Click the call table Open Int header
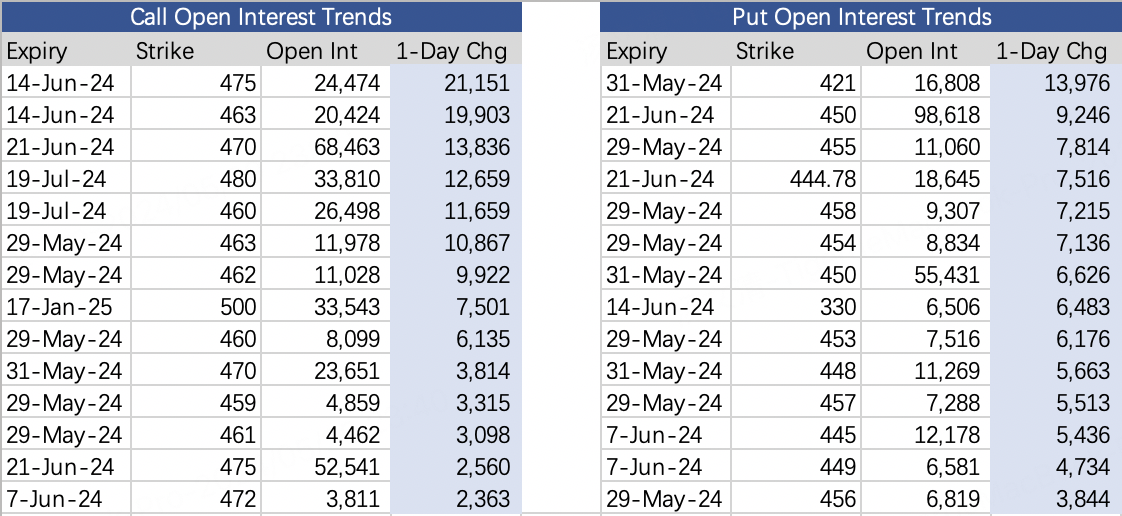Viewport: 1122px width, 516px height. click(326, 51)
